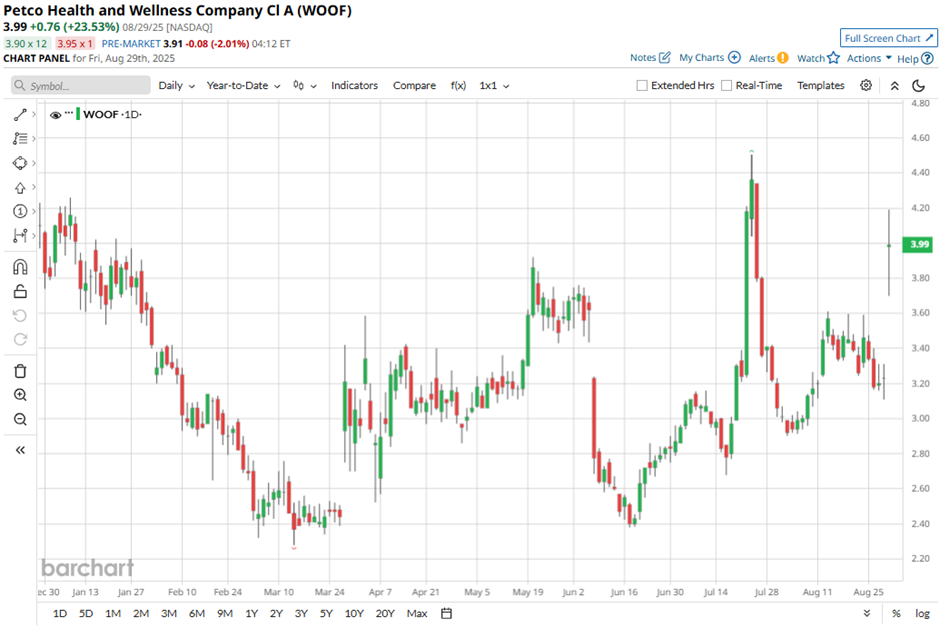Click the Help question mark icon
The image size is (940, 628).
coord(927,58)
